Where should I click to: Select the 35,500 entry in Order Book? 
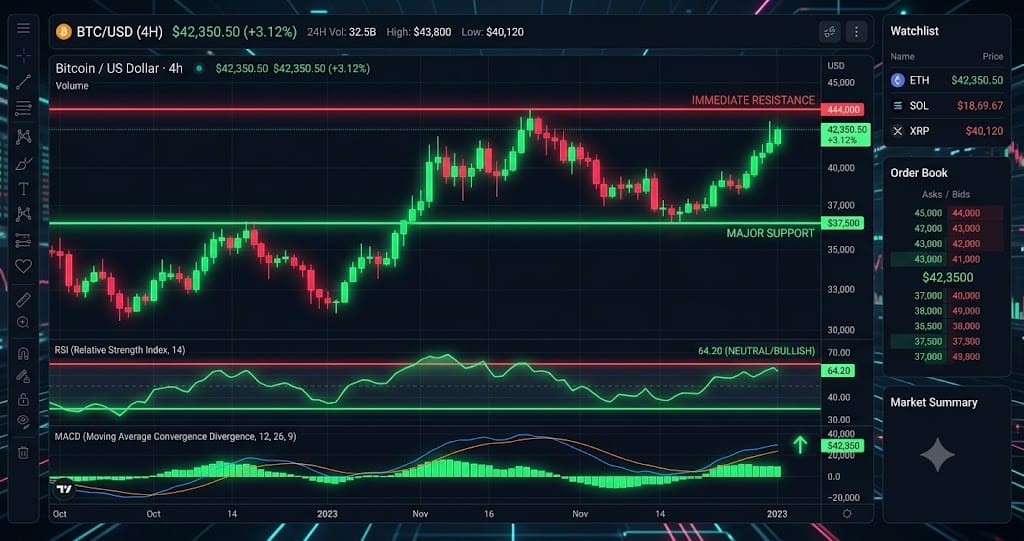[929, 325]
